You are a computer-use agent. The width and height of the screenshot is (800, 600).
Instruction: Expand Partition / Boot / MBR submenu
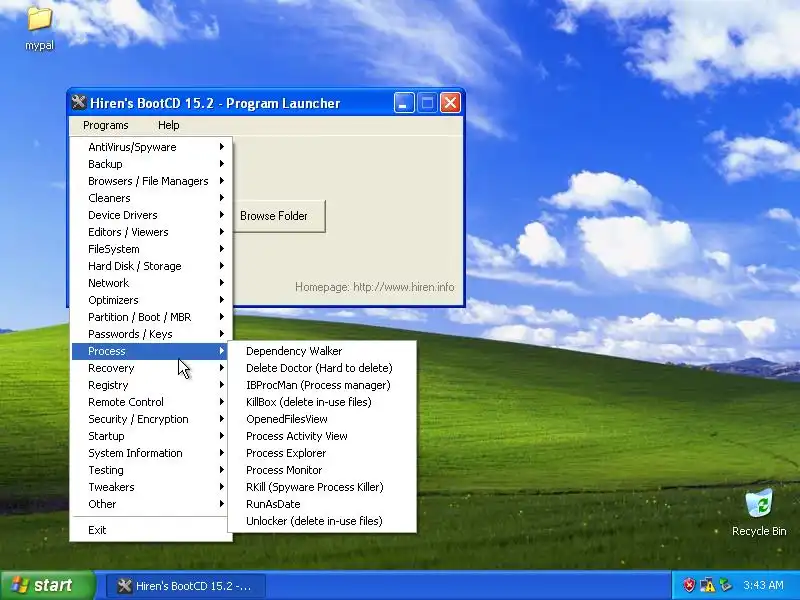(152, 317)
